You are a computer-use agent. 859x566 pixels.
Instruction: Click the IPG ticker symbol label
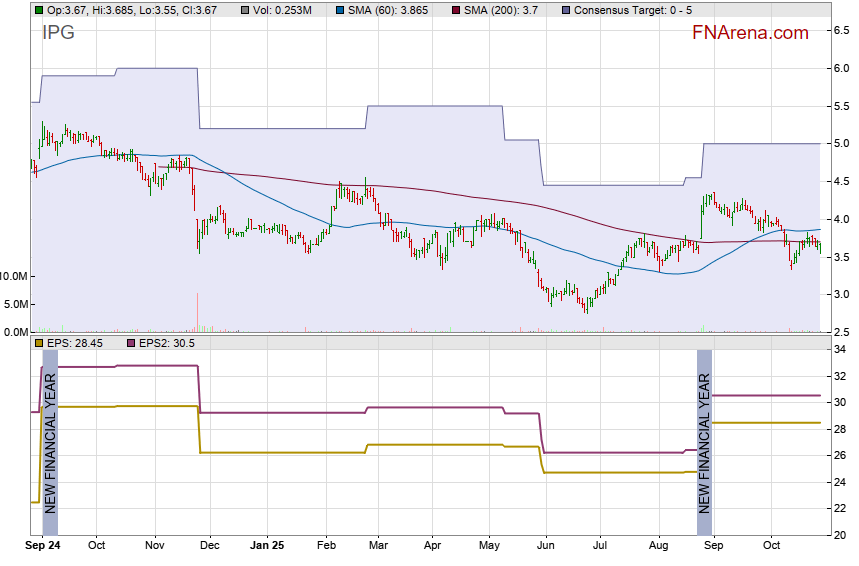tap(58, 32)
